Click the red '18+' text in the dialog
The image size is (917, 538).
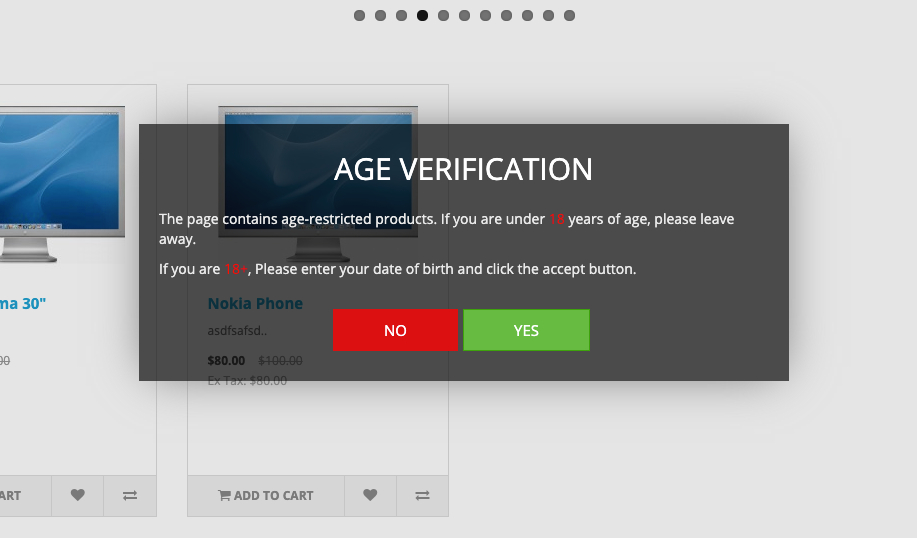click(x=236, y=269)
